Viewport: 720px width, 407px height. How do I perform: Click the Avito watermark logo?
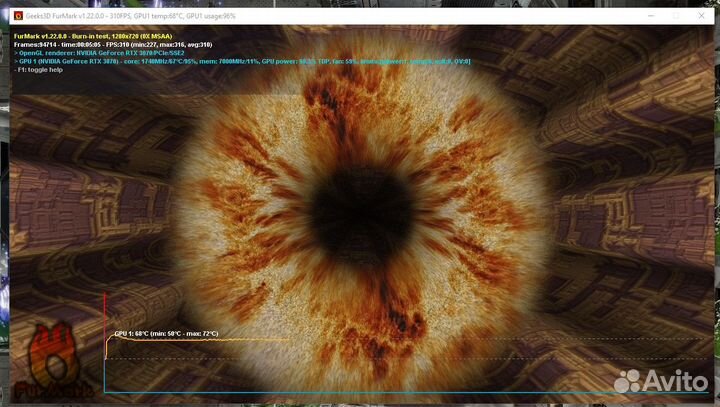click(627, 381)
